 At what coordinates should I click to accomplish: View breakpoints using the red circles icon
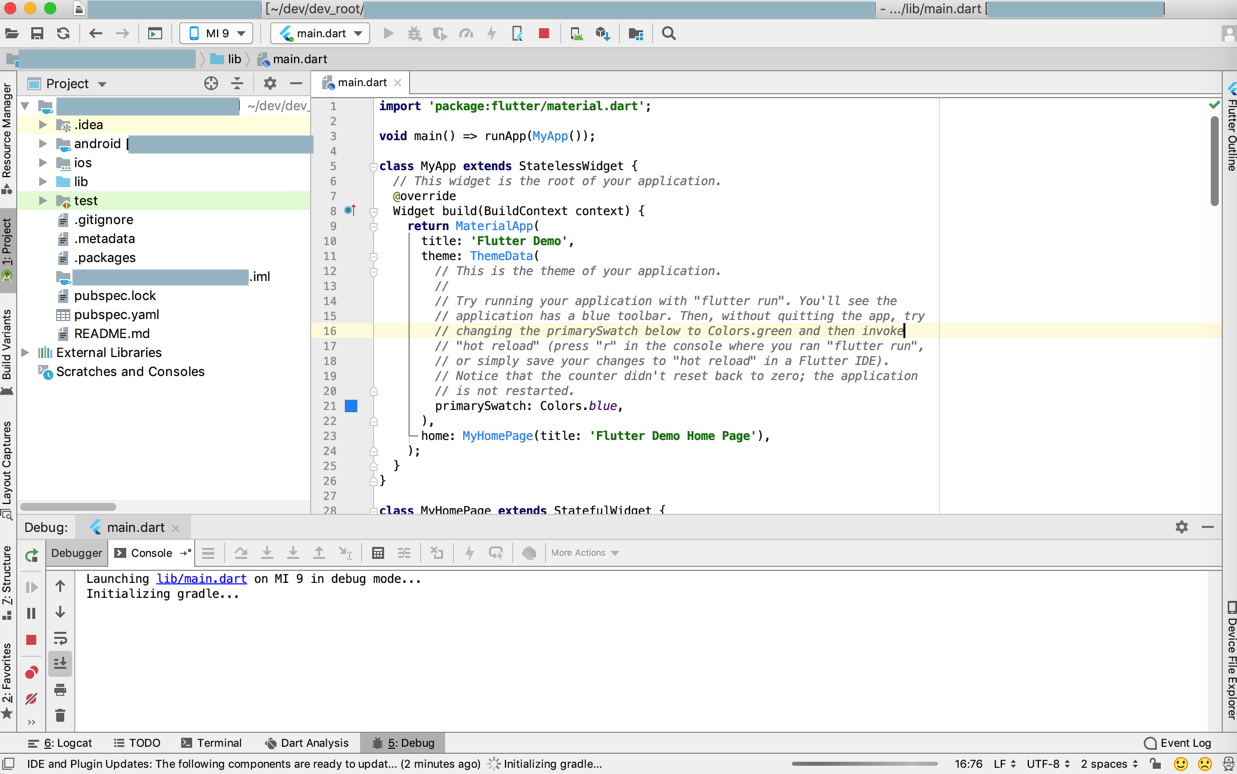32,672
